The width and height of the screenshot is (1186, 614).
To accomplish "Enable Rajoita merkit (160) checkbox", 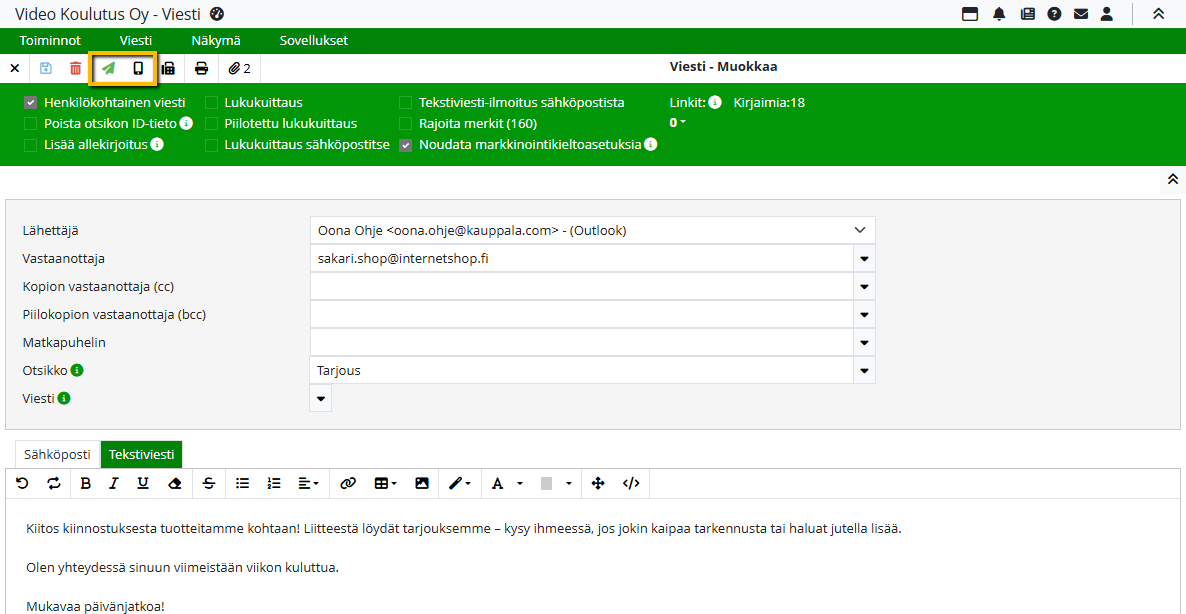I will [406, 124].
